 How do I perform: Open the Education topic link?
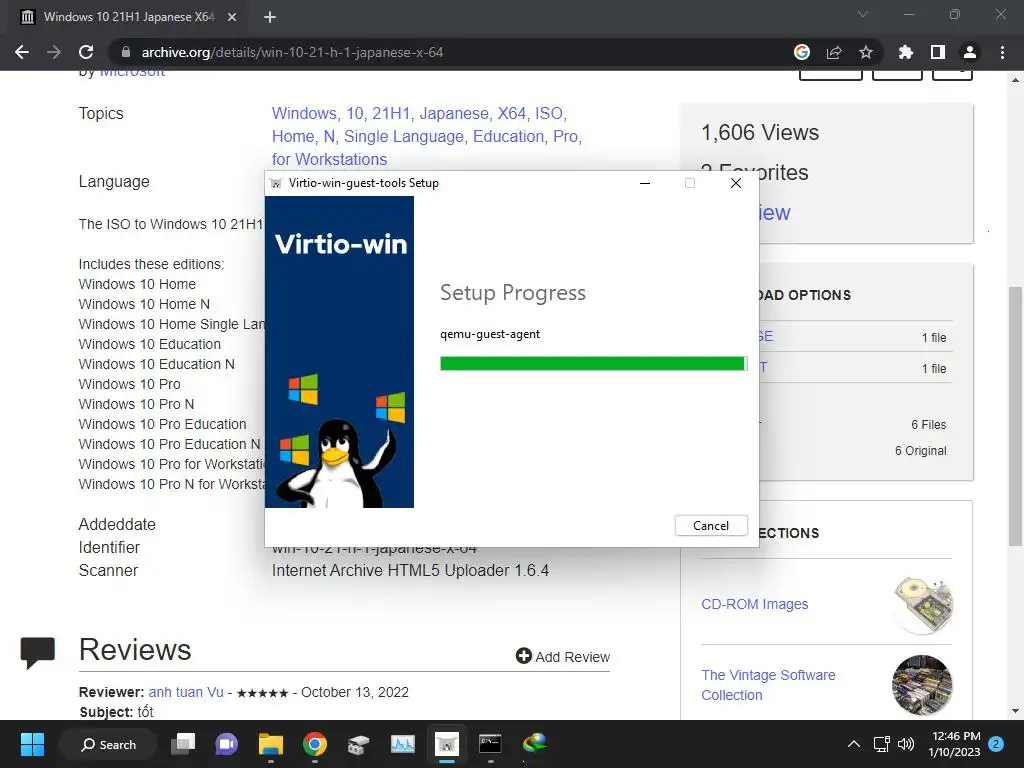(508, 136)
